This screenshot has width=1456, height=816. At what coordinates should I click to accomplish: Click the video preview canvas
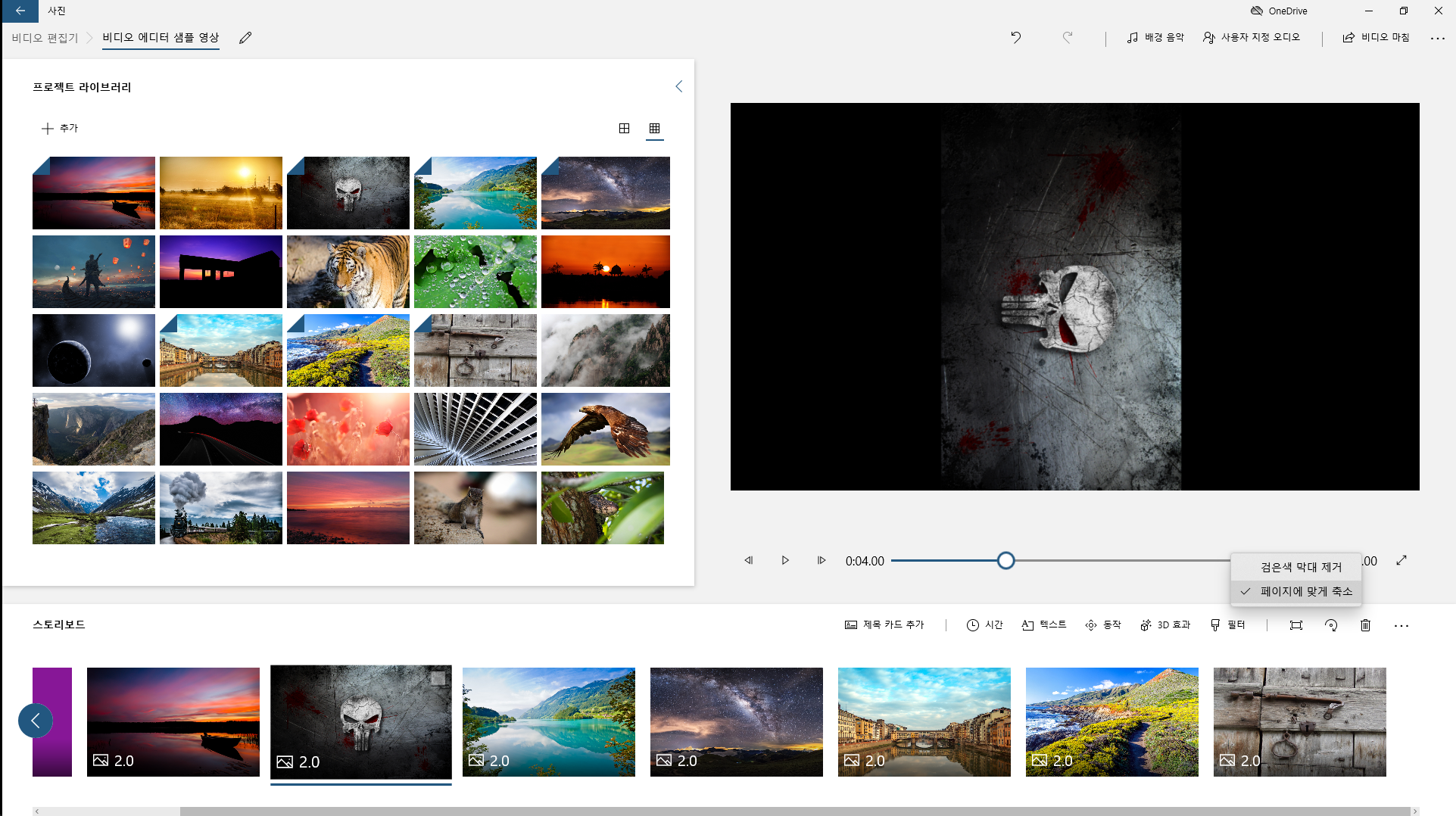tap(1074, 297)
